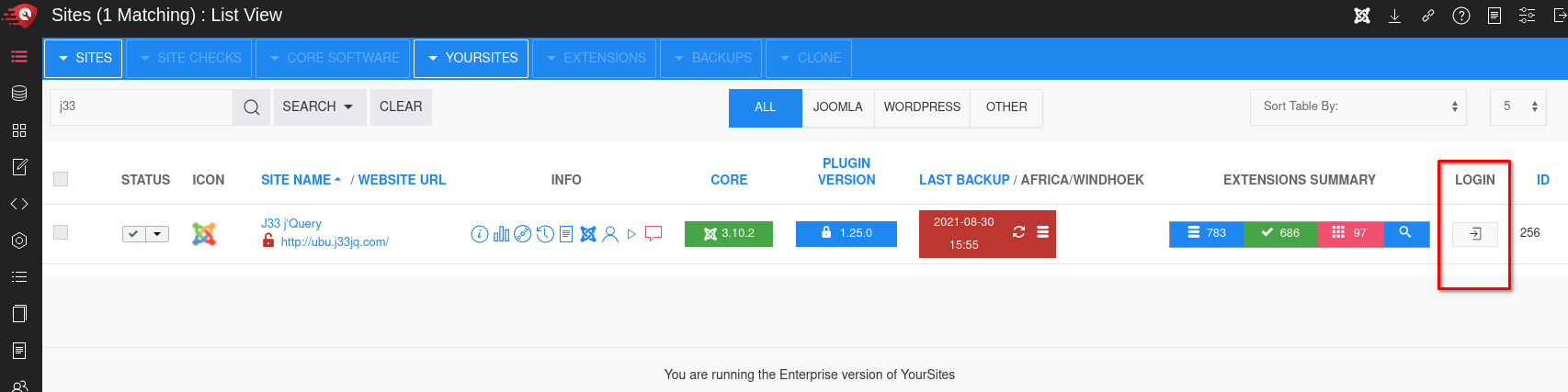Click the site information icon for J33 j'Query
This screenshot has width=1568, height=392.
pos(480,234)
